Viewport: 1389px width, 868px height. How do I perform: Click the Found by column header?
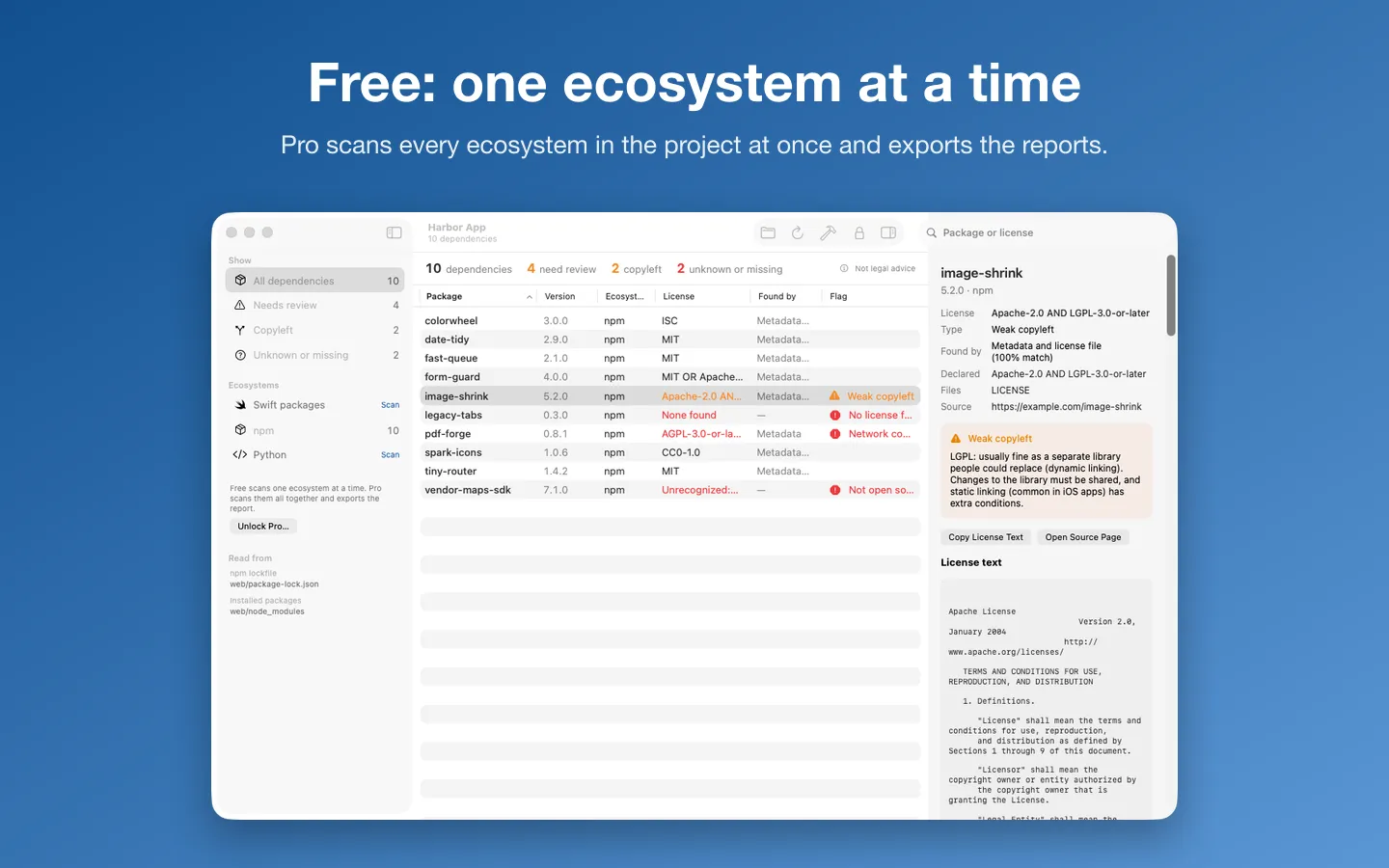(785, 297)
